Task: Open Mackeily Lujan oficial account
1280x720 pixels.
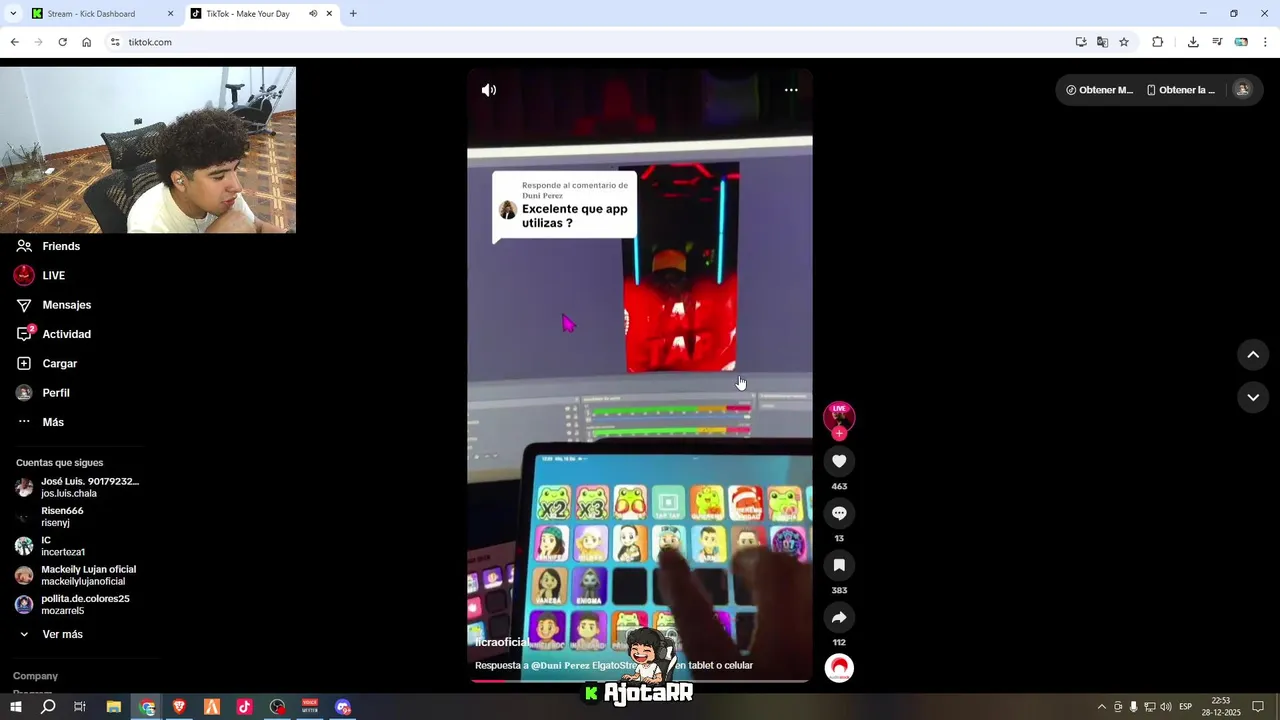Action: coord(76,575)
